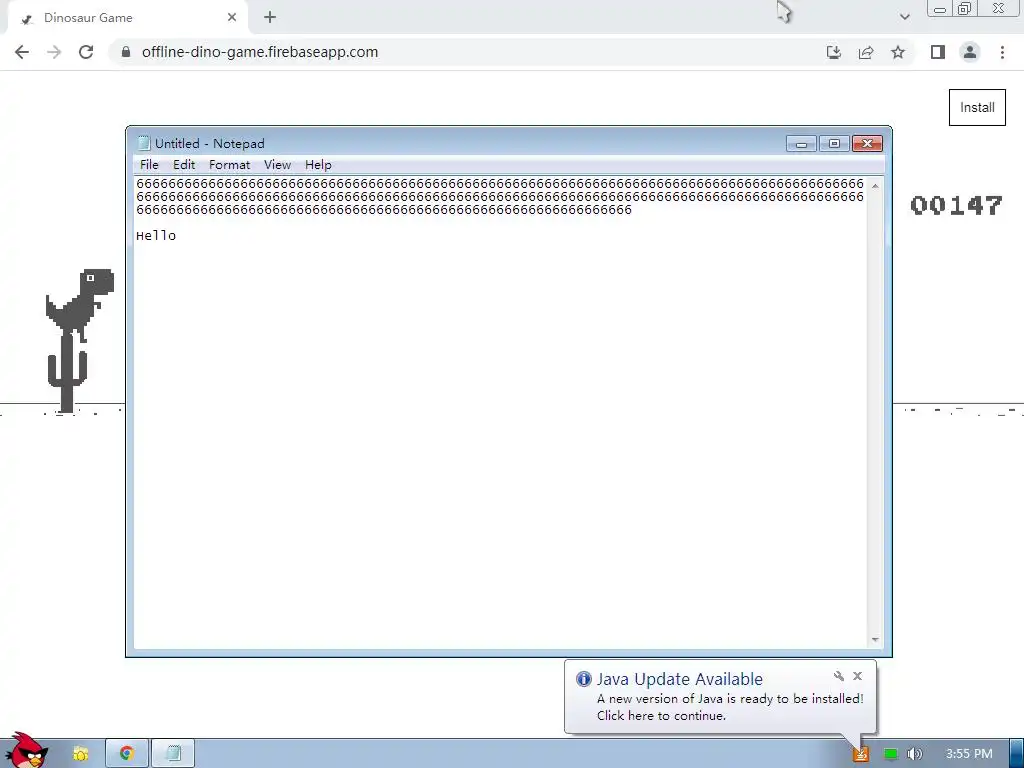This screenshot has width=1024, height=768.
Task: Click Java update tray icon
Action: tap(861, 754)
